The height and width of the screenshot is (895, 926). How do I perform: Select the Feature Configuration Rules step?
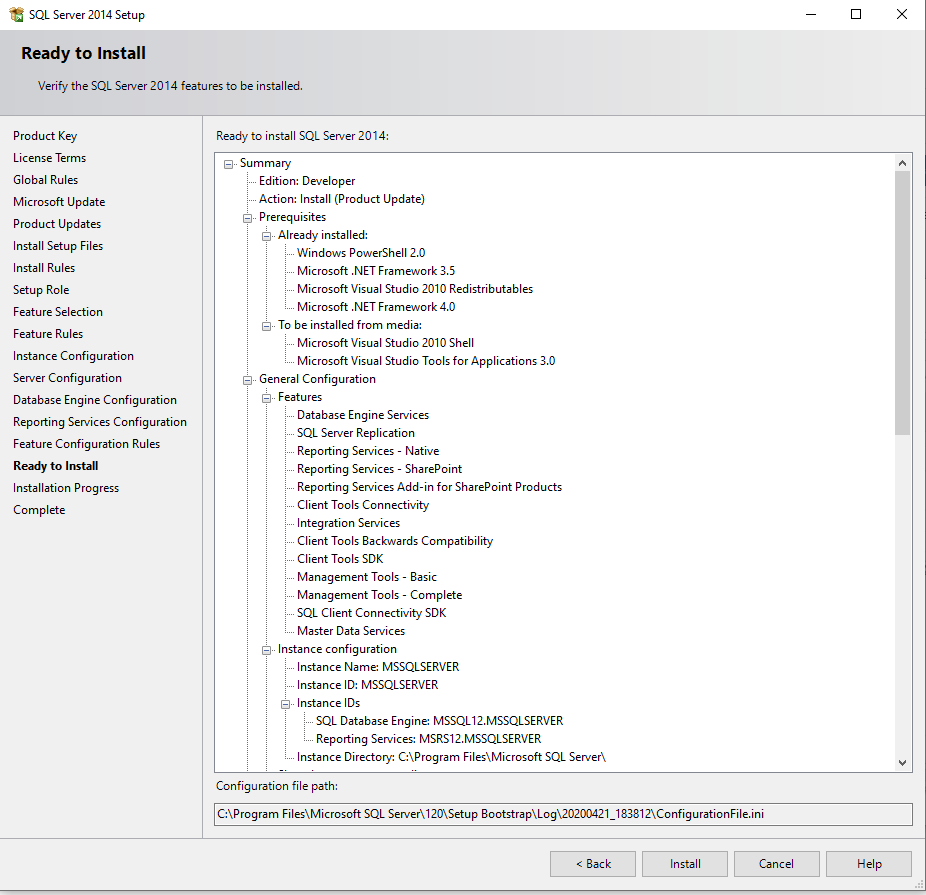tap(86, 444)
